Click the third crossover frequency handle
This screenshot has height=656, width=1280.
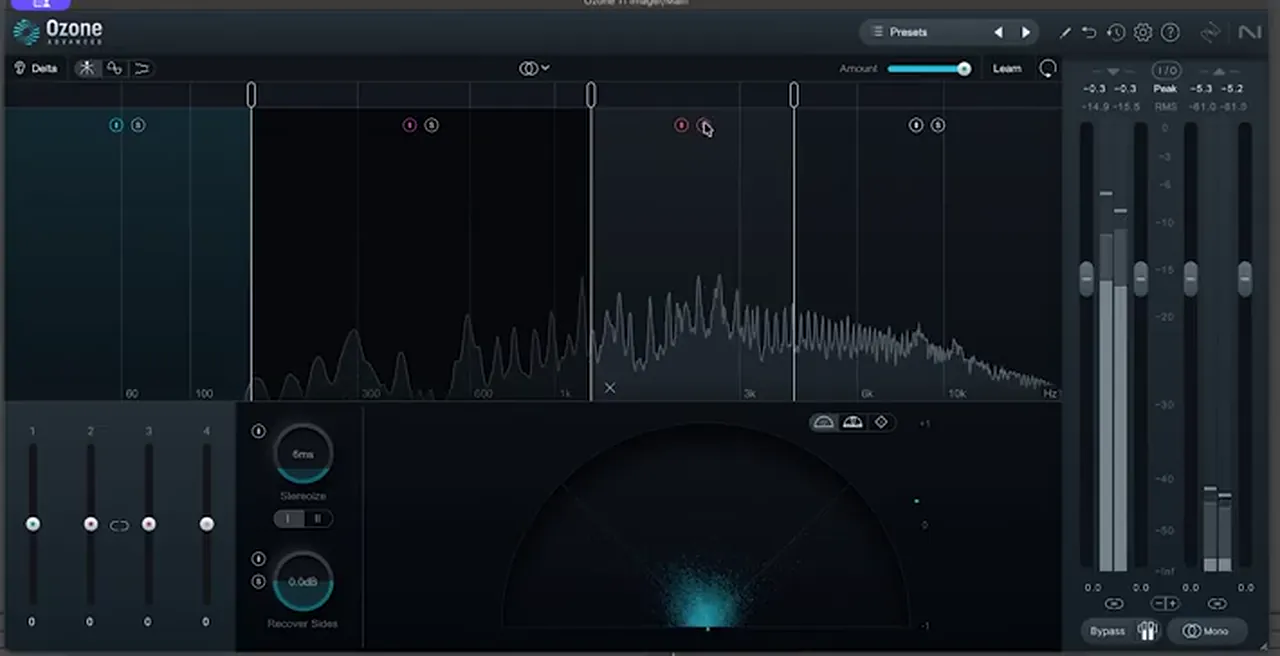[x=794, y=94]
